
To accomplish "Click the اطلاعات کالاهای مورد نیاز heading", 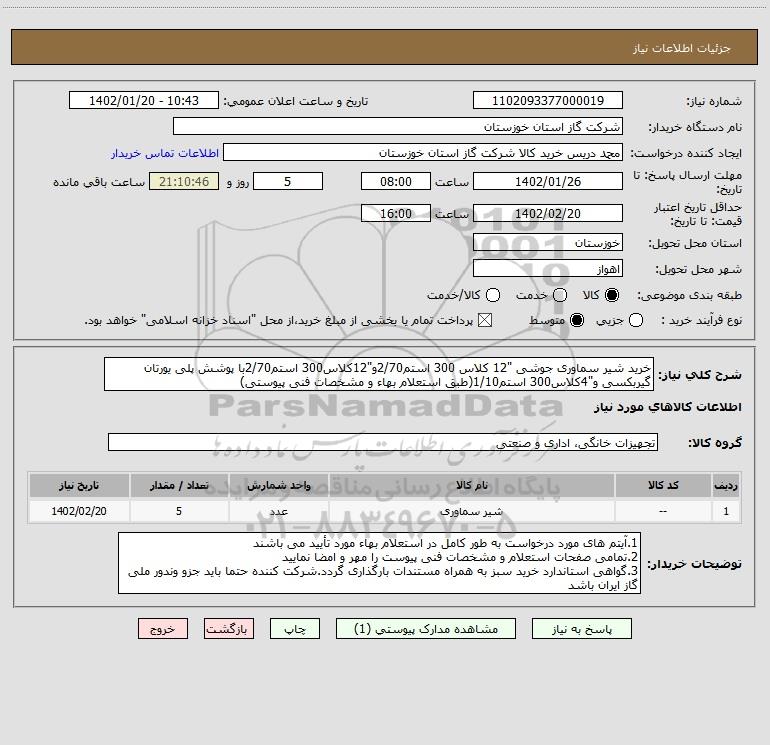I will tap(667, 407).
